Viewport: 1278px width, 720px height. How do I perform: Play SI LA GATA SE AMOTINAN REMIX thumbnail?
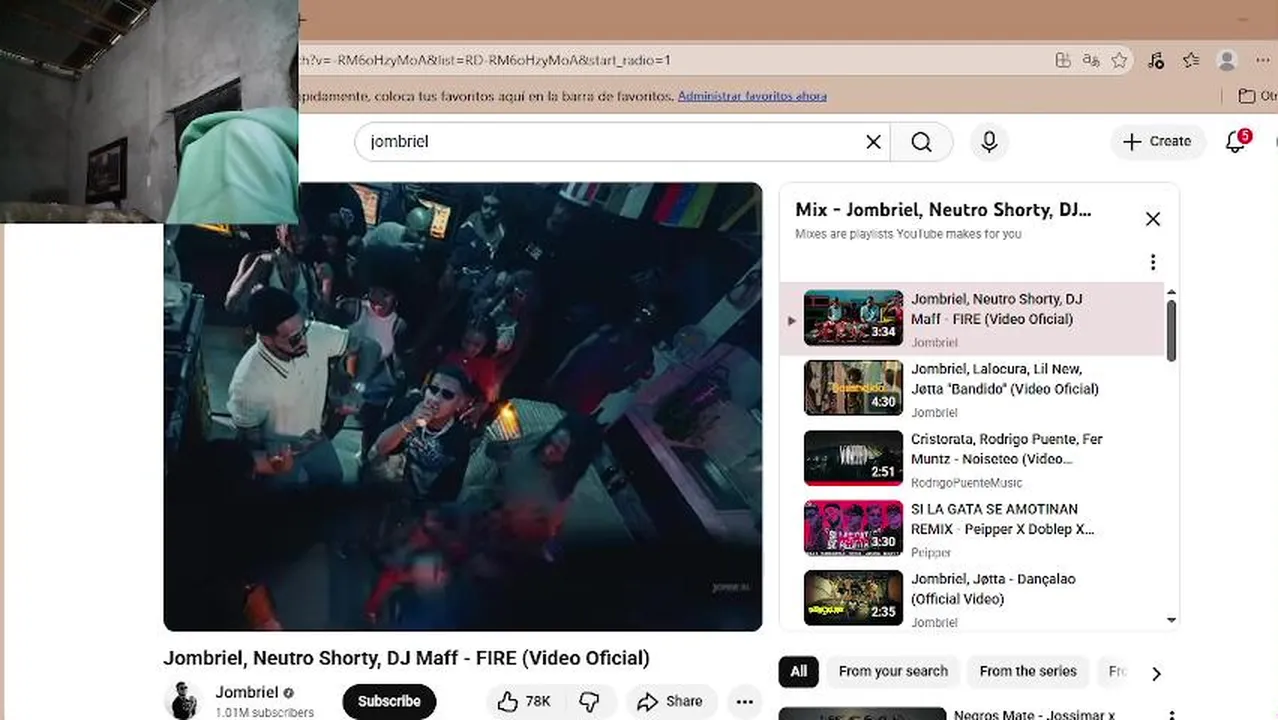tap(853, 528)
